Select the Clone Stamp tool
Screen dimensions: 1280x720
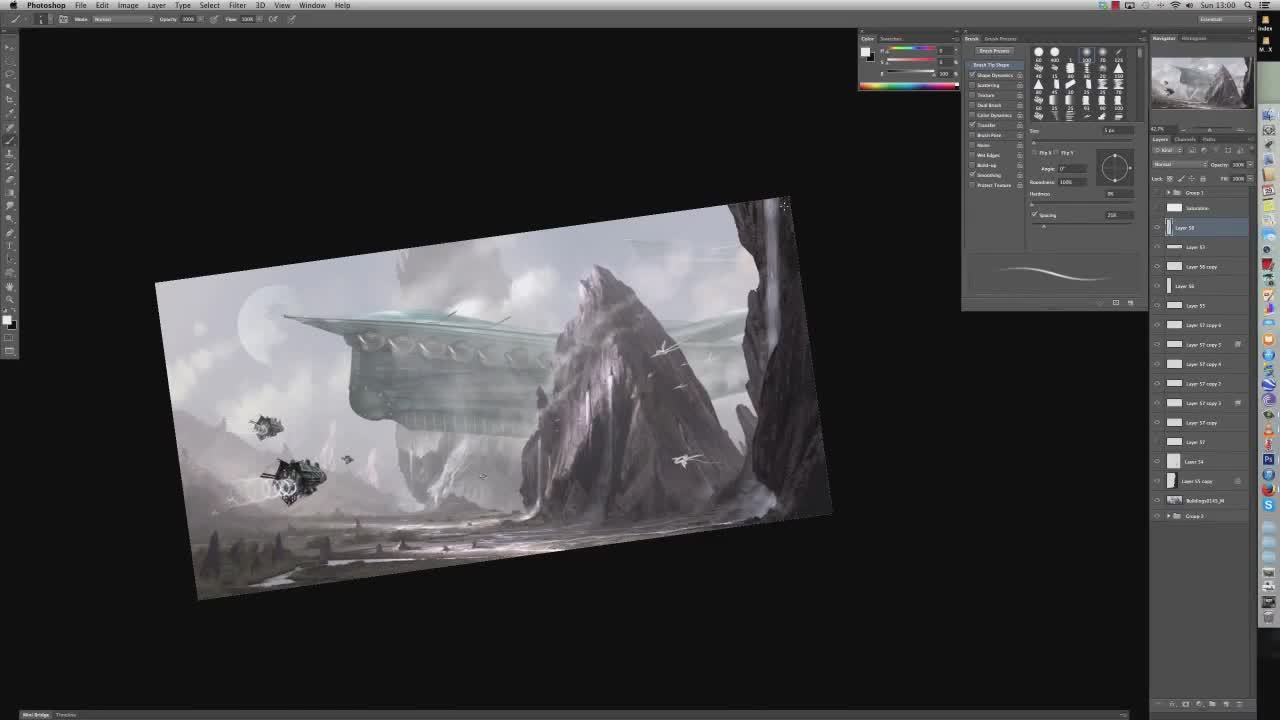(10, 153)
